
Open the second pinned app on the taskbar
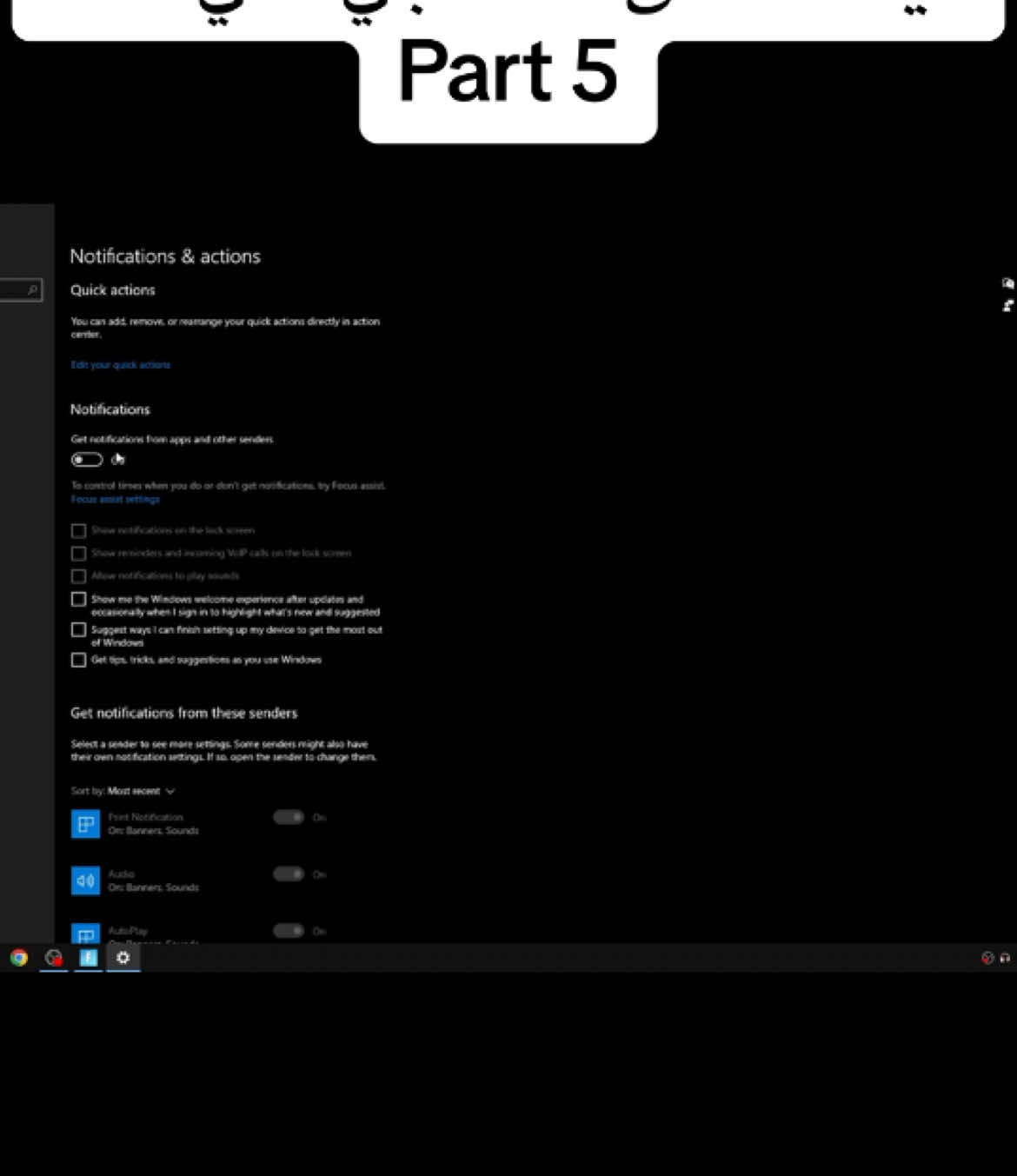tap(53, 958)
